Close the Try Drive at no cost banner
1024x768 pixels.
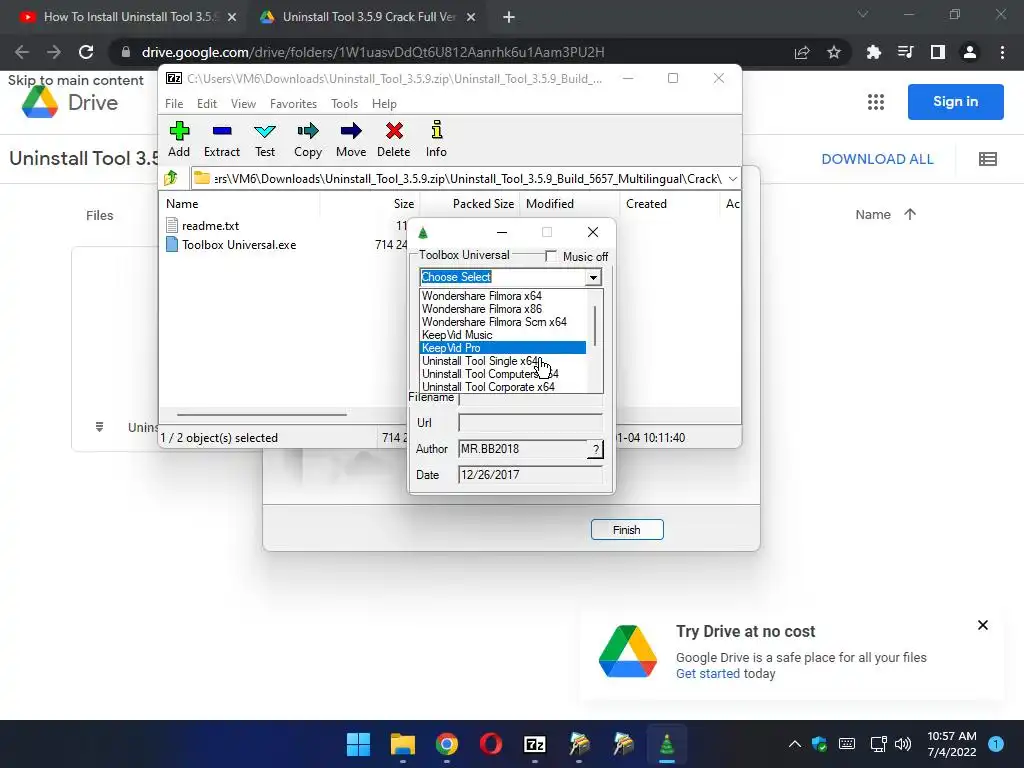[x=982, y=625]
